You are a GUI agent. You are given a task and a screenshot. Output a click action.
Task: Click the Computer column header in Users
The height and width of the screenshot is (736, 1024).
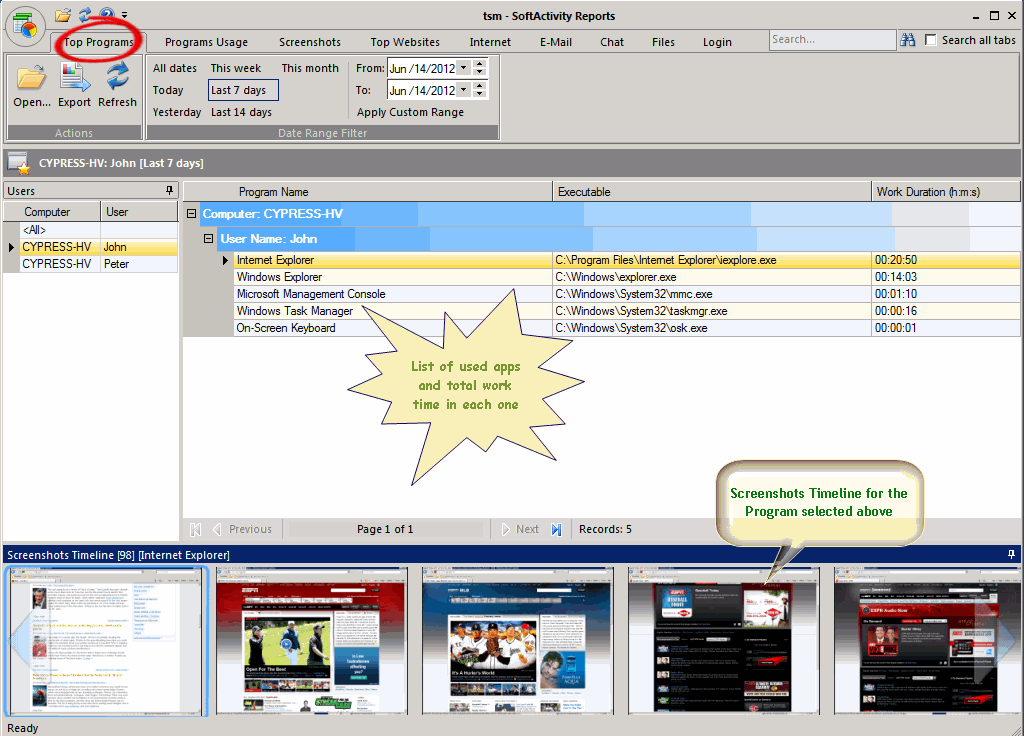52,212
